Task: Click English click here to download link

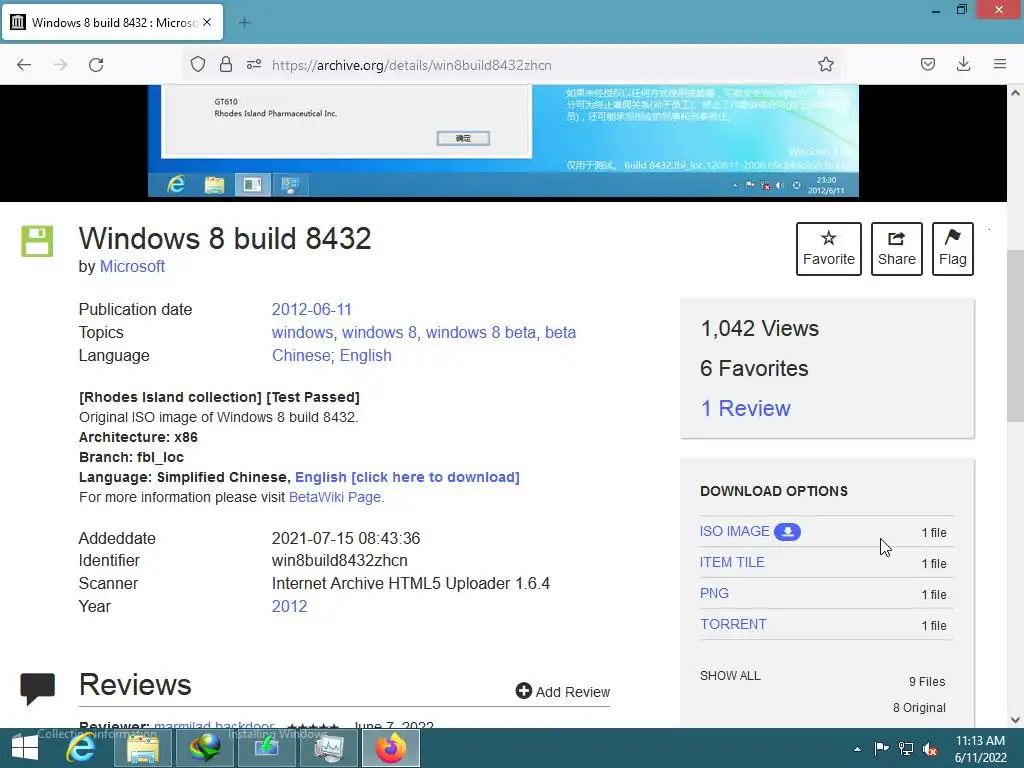Action: tap(408, 477)
